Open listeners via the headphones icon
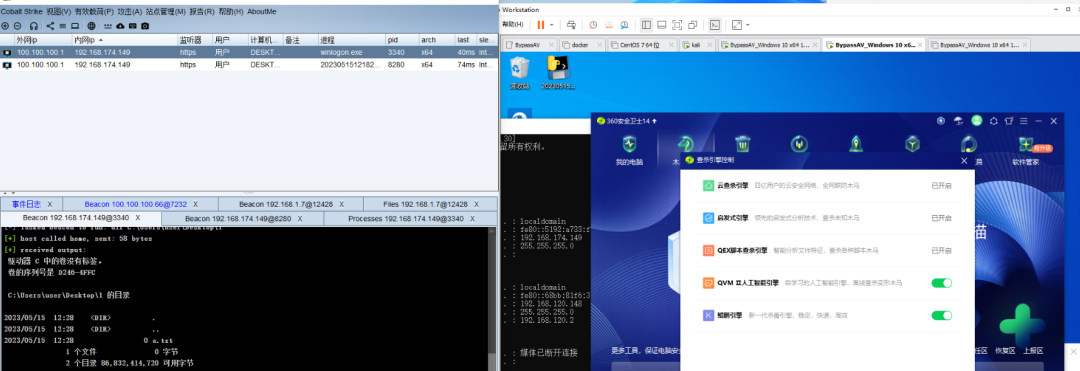Screen dimensions: 1080x371 click(x=34, y=25)
